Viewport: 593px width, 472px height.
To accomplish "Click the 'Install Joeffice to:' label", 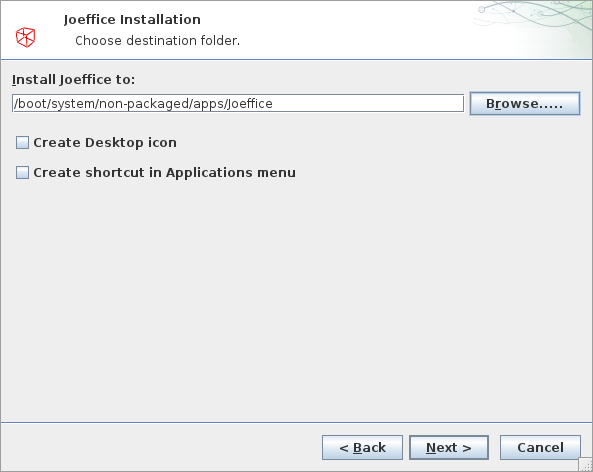I will pyautogui.click(x=73, y=79).
